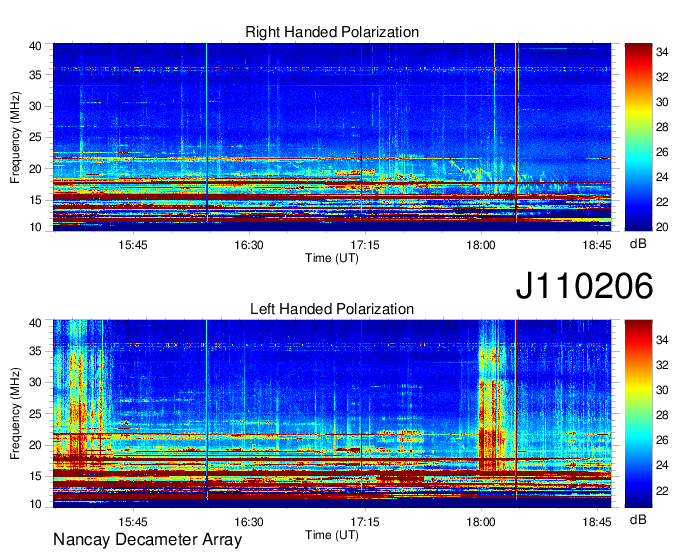This screenshot has height=552, width=680.
Task: Click the Right Handed plot's dB color bar
Action: point(638,137)
